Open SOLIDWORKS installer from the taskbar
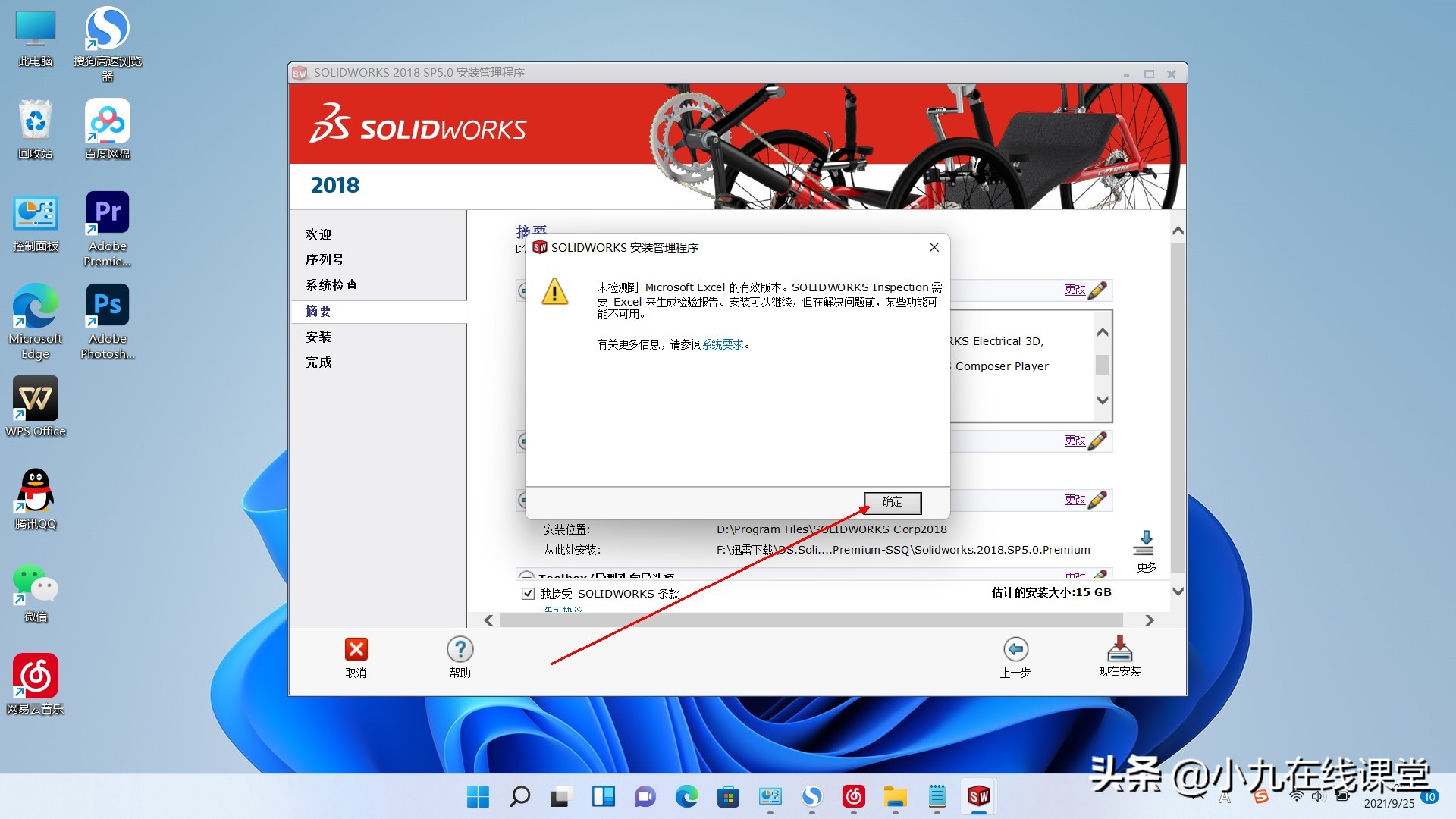1456x819 pixels. (x=979, y=797)
